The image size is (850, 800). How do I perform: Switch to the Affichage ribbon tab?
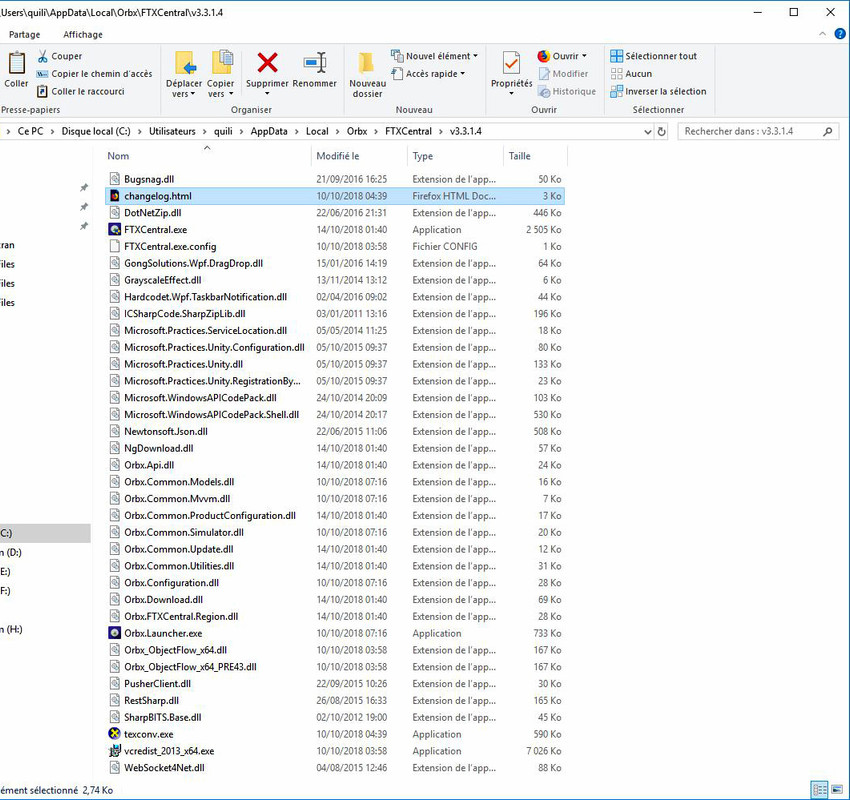pos(83,35)
